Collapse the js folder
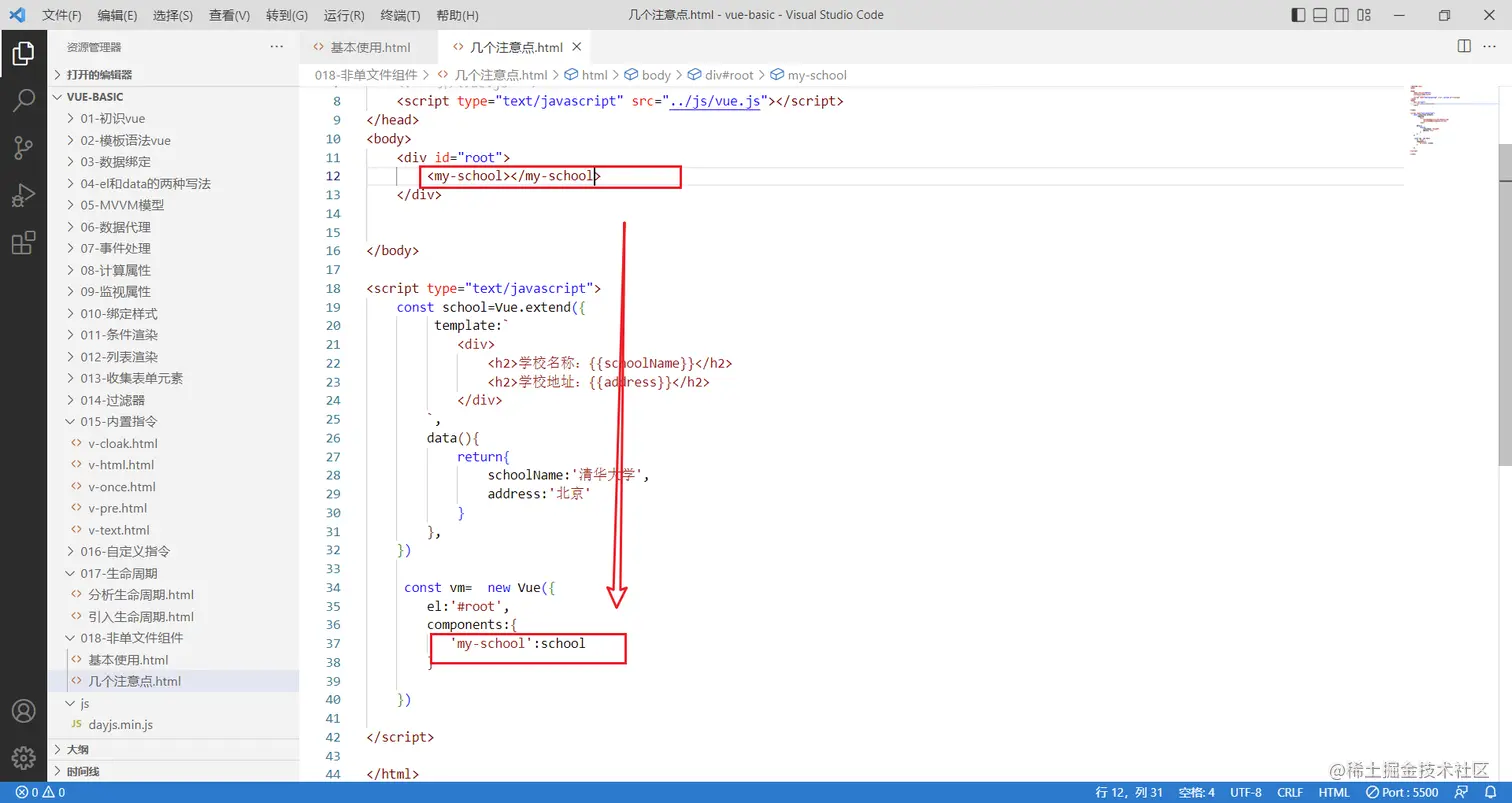This screenshot has height=803, width=1512. tap(174, 703)
